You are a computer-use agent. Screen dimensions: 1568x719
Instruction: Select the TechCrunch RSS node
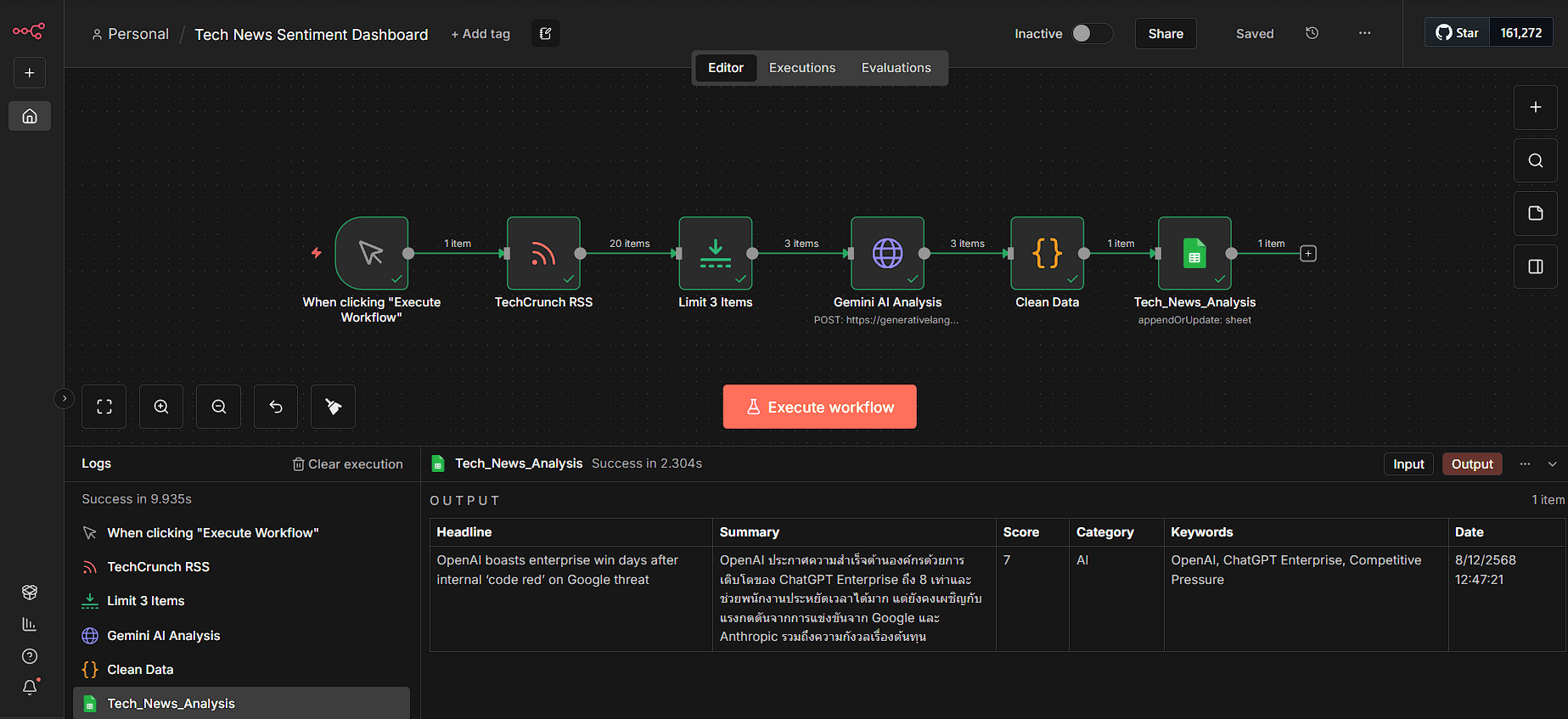(x=543, y=253)
